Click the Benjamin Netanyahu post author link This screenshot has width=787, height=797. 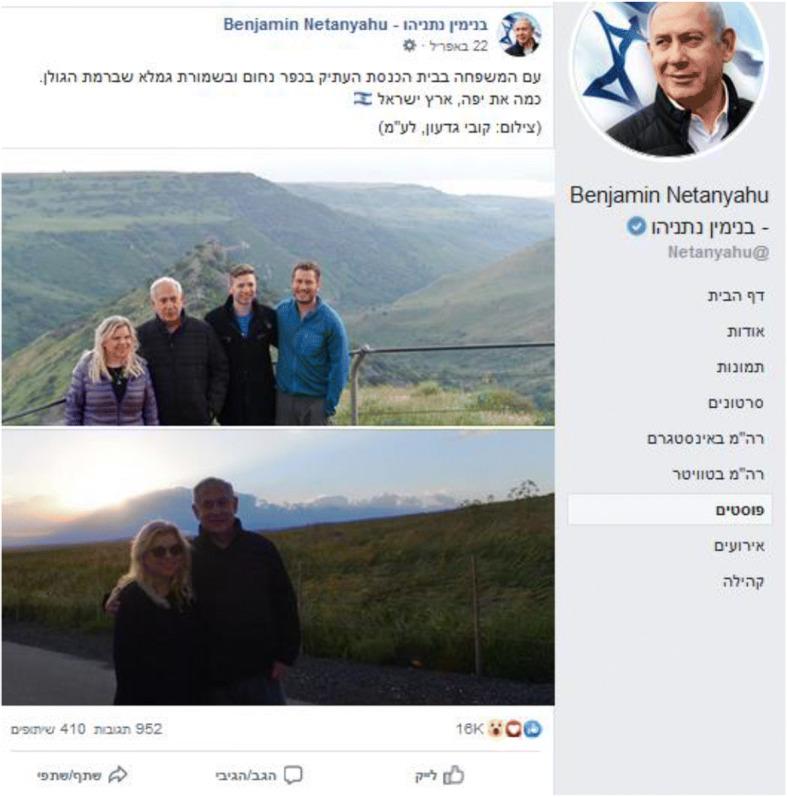tap(355, 25)
